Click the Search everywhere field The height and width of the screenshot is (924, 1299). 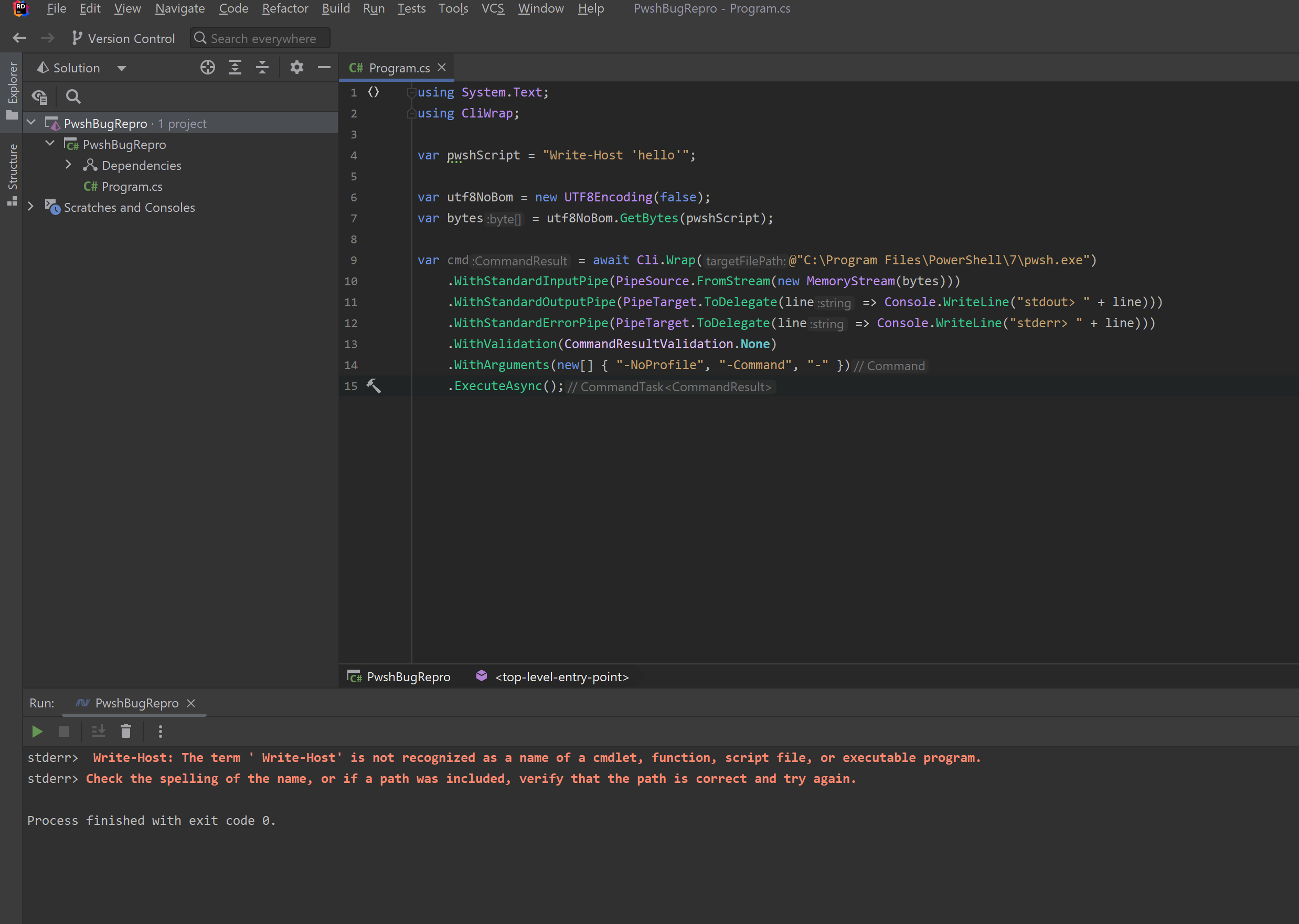click(x=260, y=38)
